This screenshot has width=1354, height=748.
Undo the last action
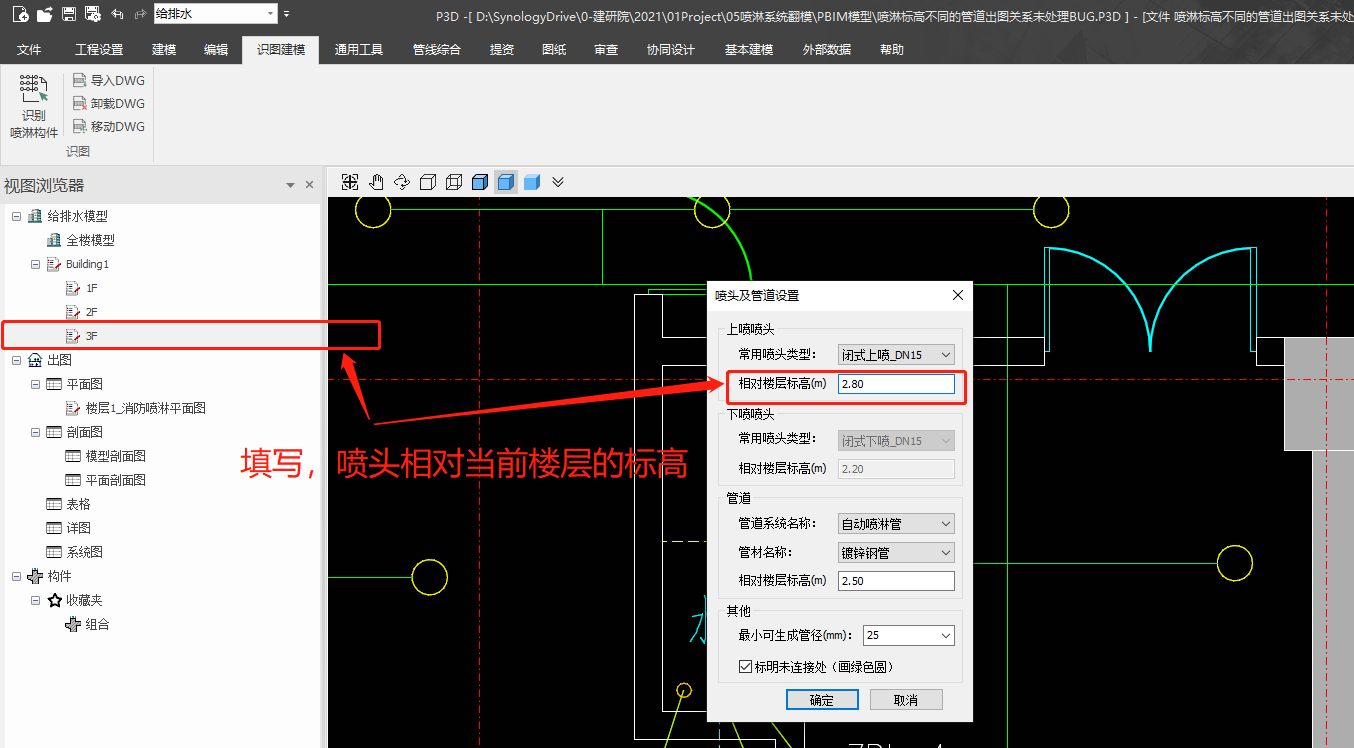[x=117, y=14]
